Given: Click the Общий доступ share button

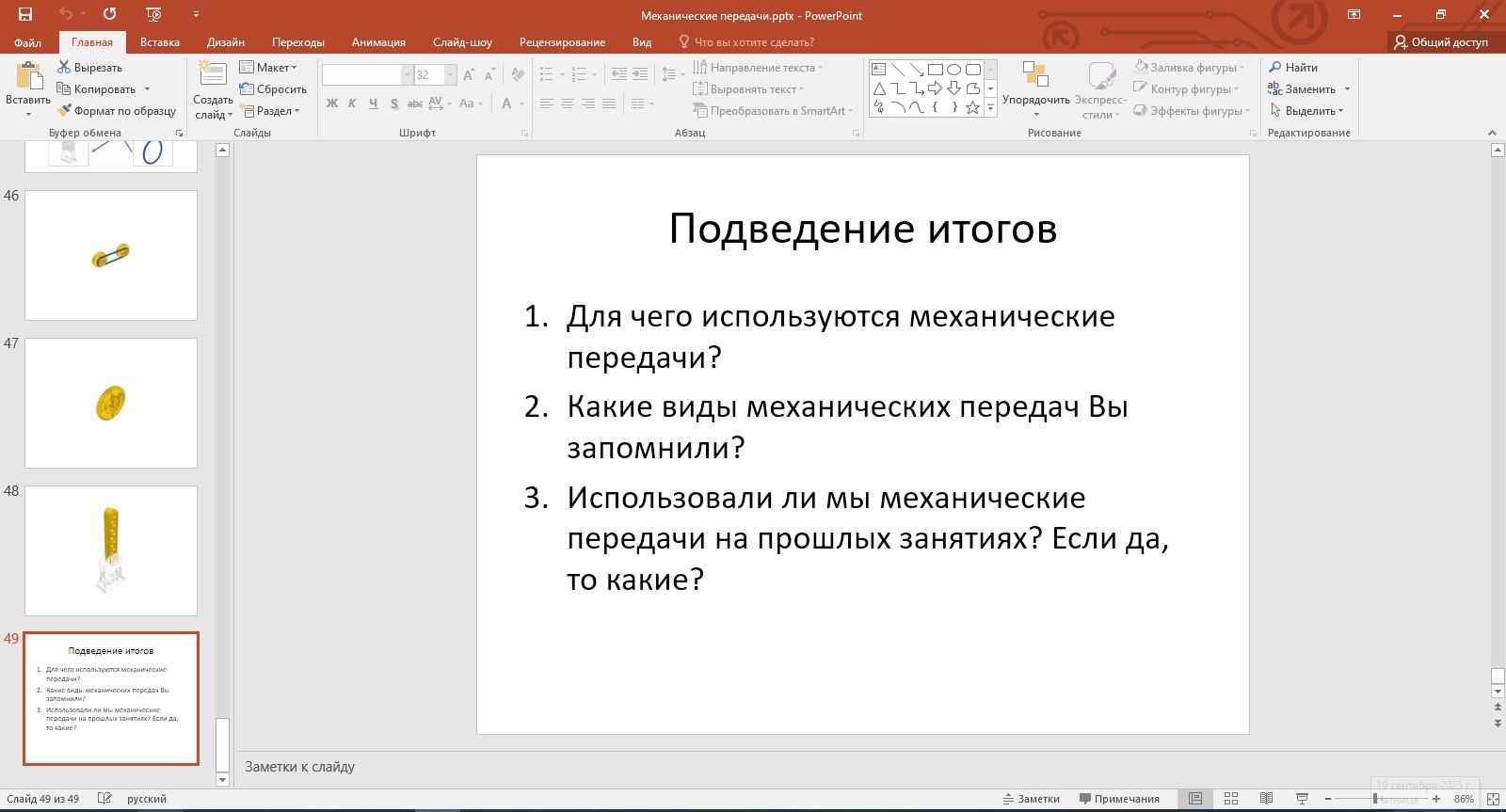Looking at the screenshot, I should 1440,42.
